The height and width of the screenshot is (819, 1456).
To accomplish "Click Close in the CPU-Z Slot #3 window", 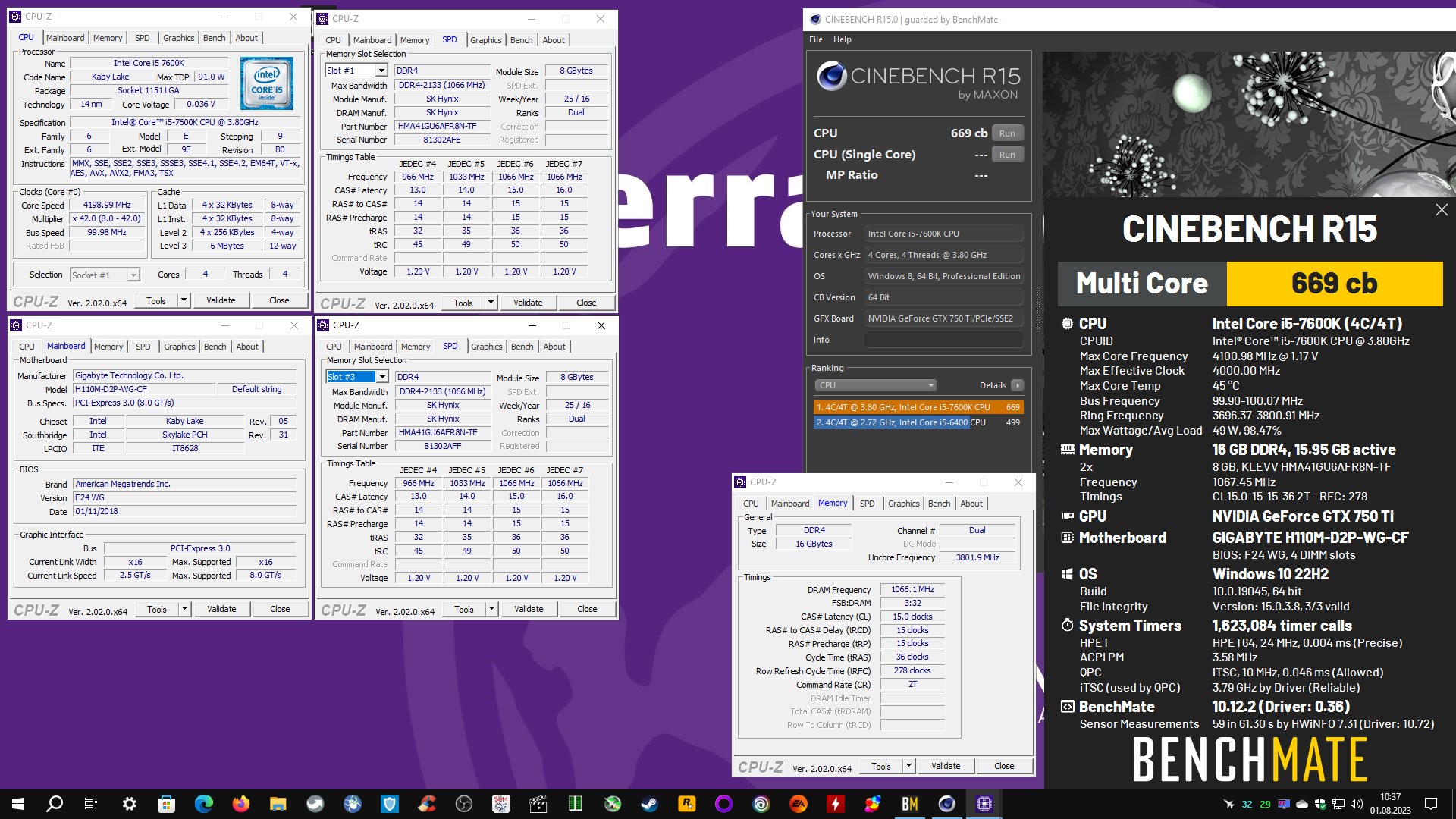I will pyautogui.click(x=587, y=609).
